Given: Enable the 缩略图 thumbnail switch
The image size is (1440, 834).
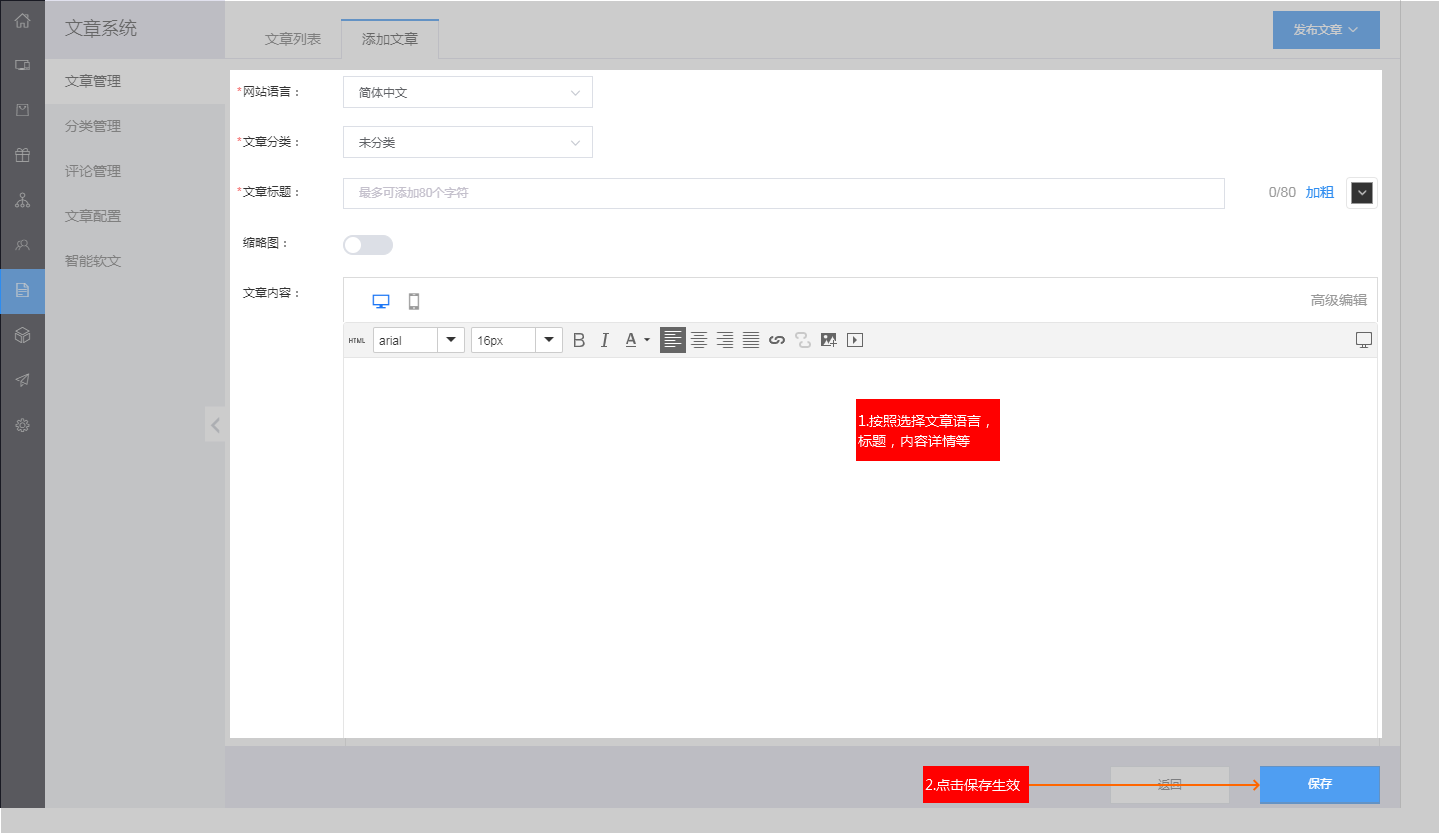Looking at the screenshot, I should coord(368,245).
